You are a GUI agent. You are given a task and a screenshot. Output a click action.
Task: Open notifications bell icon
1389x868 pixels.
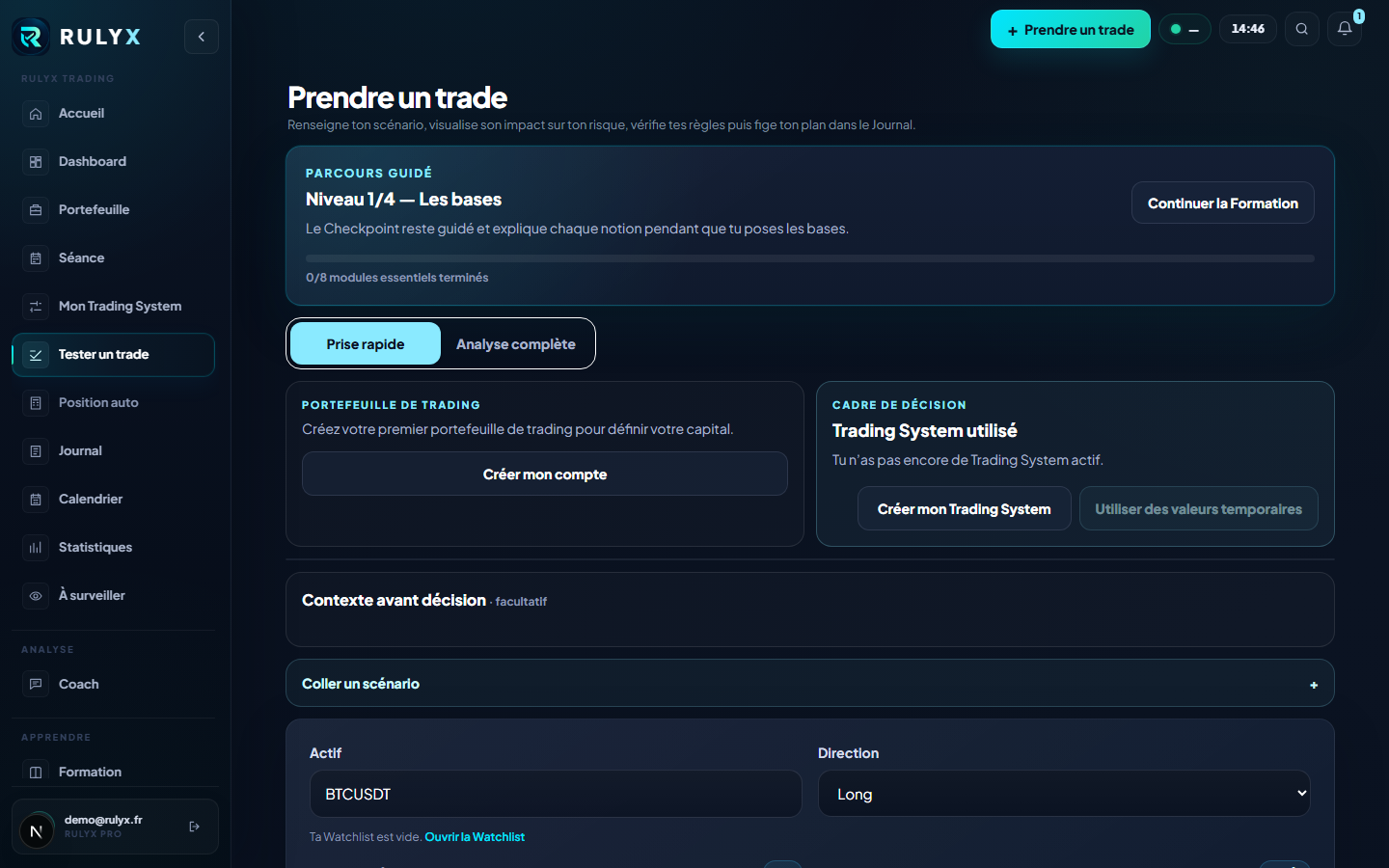click(x=1345, y=29)
